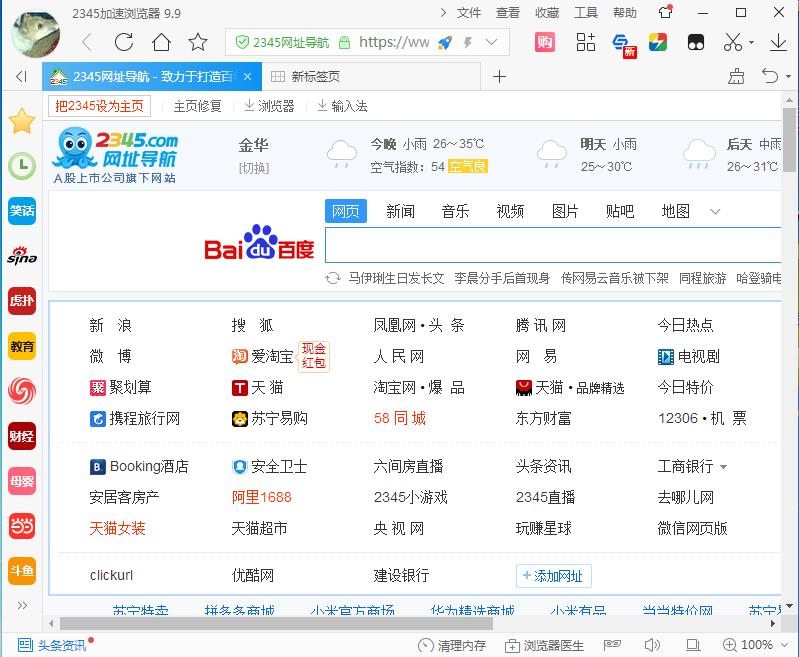Go to browser home page icon
Screen dimensions: 799x657
pyautogui.click(x=161, y=42)
